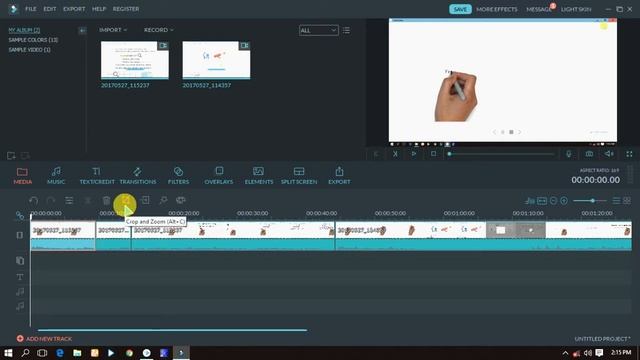
Task: Switch tracks to list view layout
Action: [616, 200]
